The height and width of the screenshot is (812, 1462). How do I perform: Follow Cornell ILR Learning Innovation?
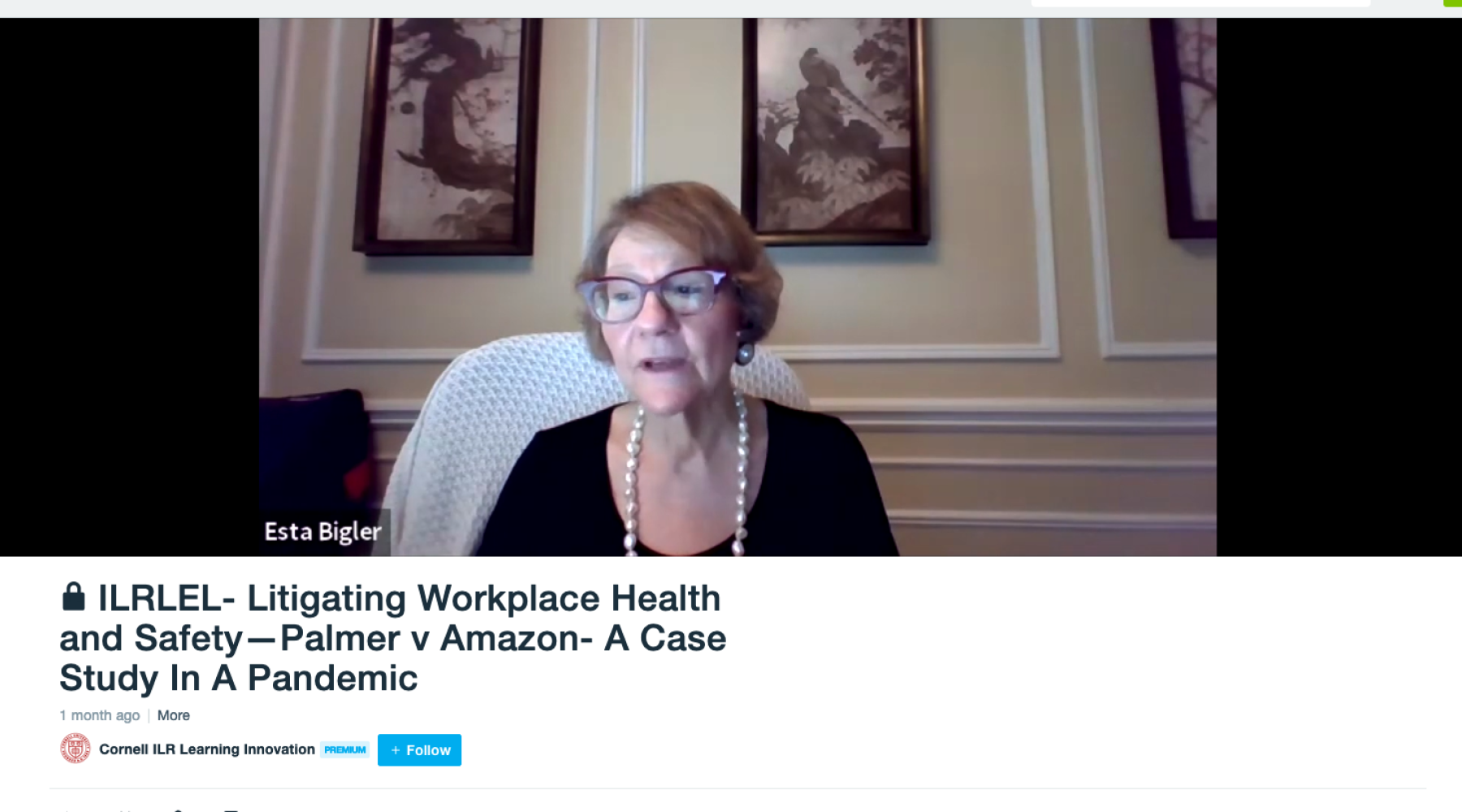coord(419,750)
